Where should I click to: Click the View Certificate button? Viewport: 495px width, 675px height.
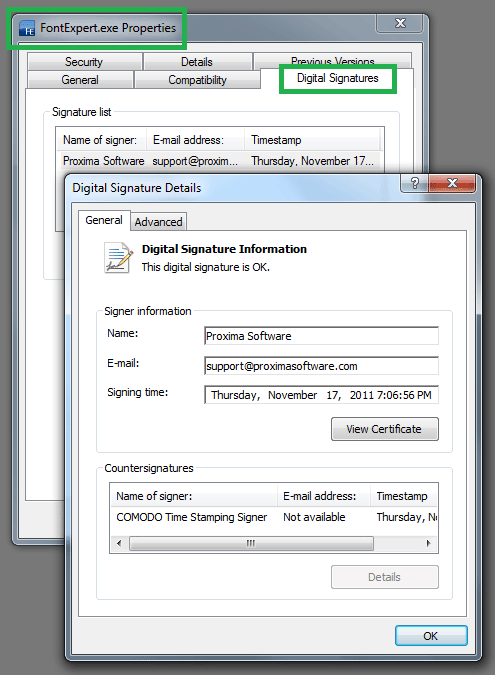coord(385,429)
